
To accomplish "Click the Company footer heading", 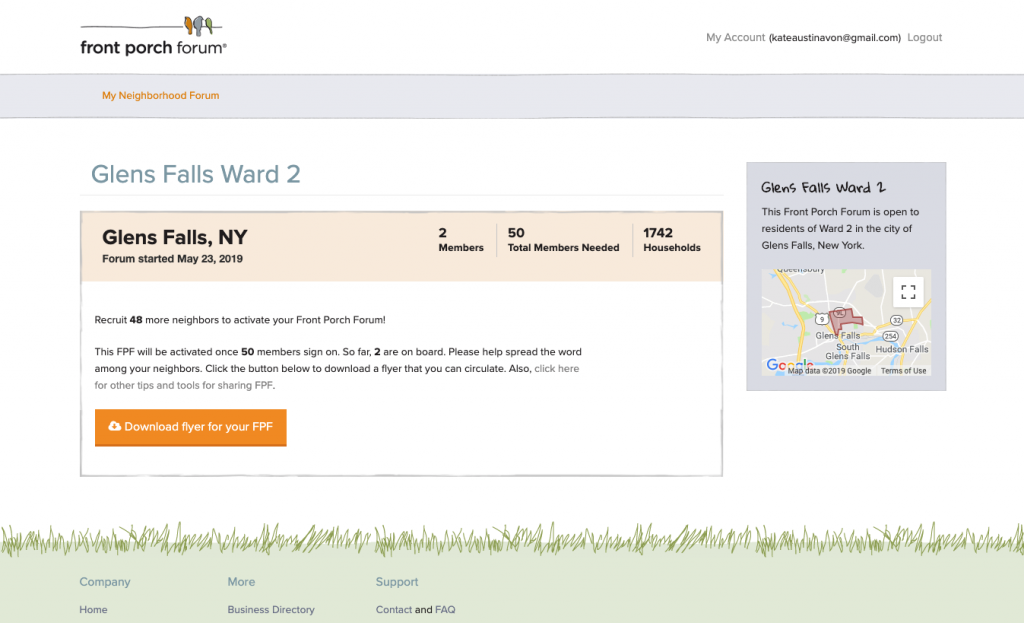I will tap(105, 582).
